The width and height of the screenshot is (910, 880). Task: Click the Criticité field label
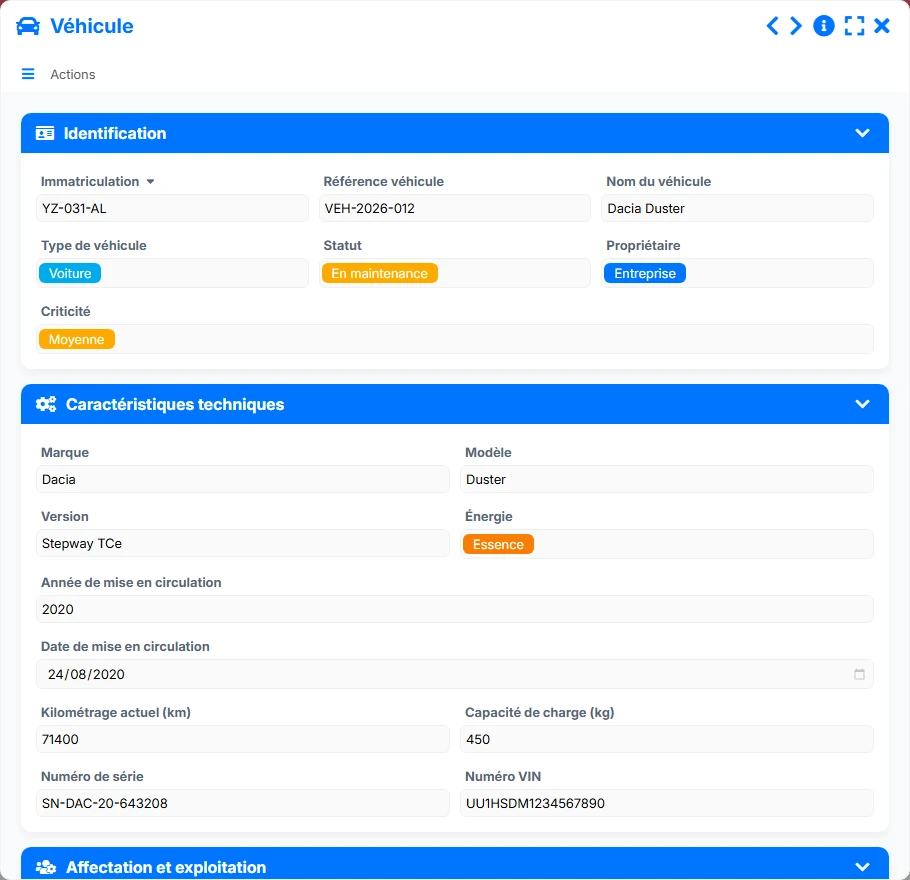(66, 312)
